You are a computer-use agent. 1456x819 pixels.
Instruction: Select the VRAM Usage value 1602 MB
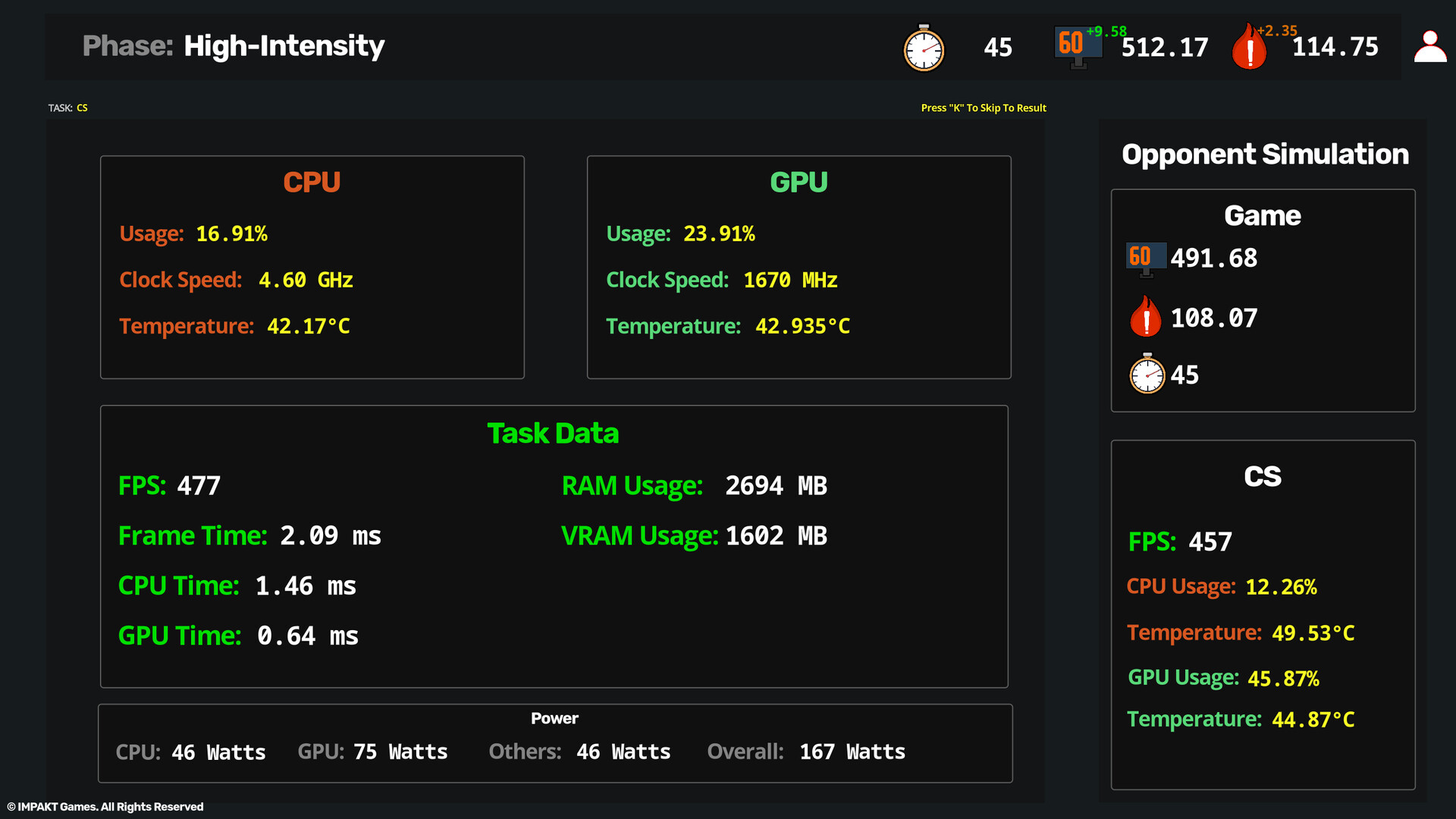(776, 535)
